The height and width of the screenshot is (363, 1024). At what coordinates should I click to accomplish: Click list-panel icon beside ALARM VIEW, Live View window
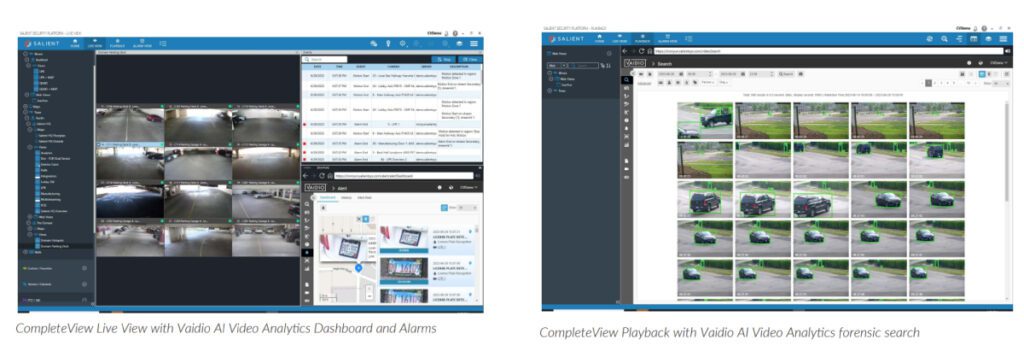click(163, 43)
